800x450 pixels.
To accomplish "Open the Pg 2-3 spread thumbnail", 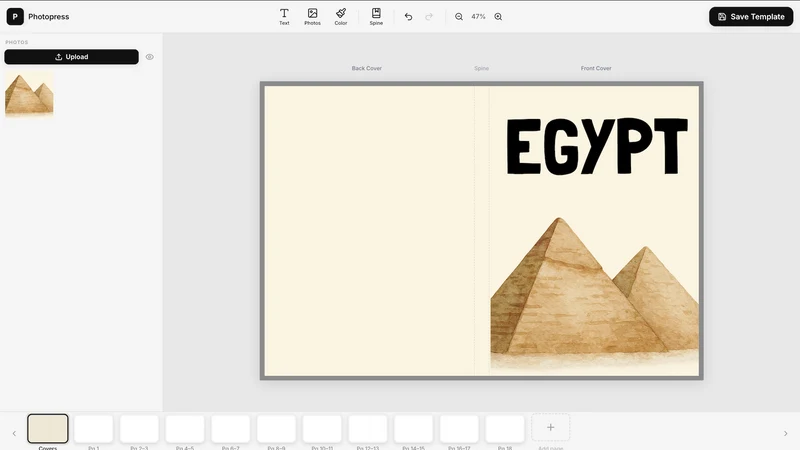I will [x=139, y=428].
